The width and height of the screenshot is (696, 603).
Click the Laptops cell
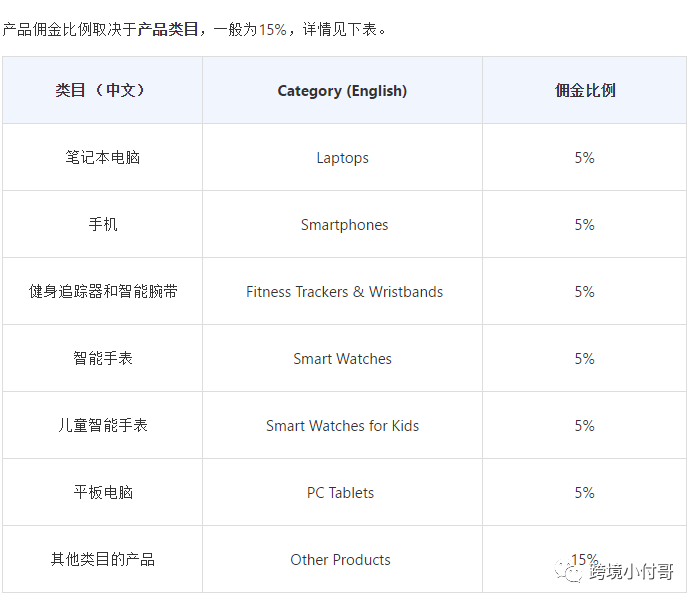pyautogui.click(x=342, y=158)
